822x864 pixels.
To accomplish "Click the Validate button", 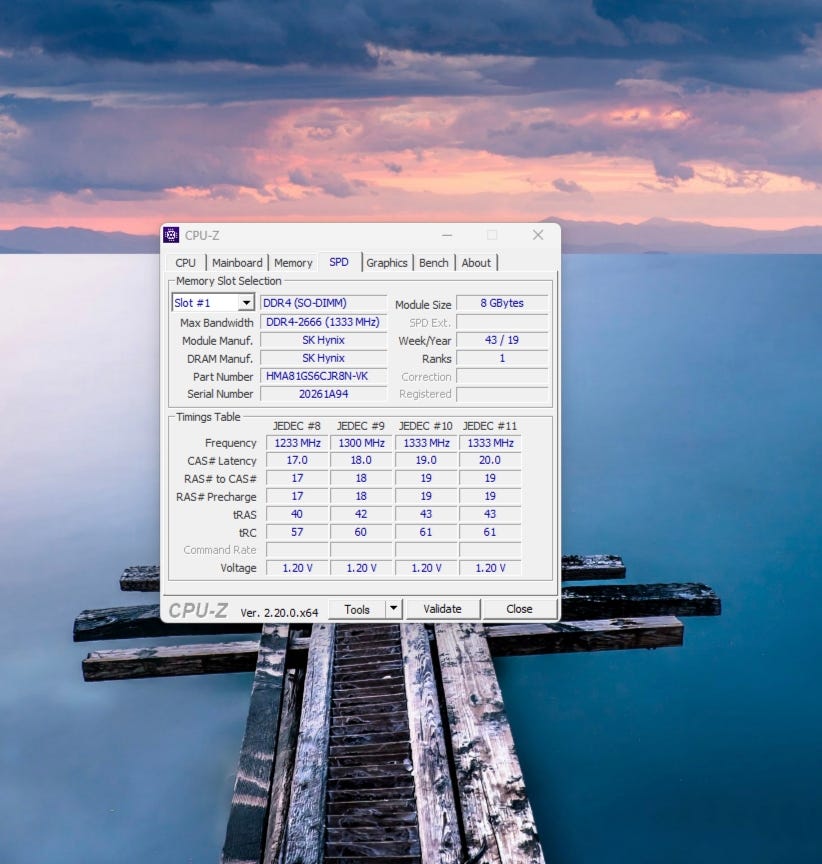I will [x=442, y=609].
